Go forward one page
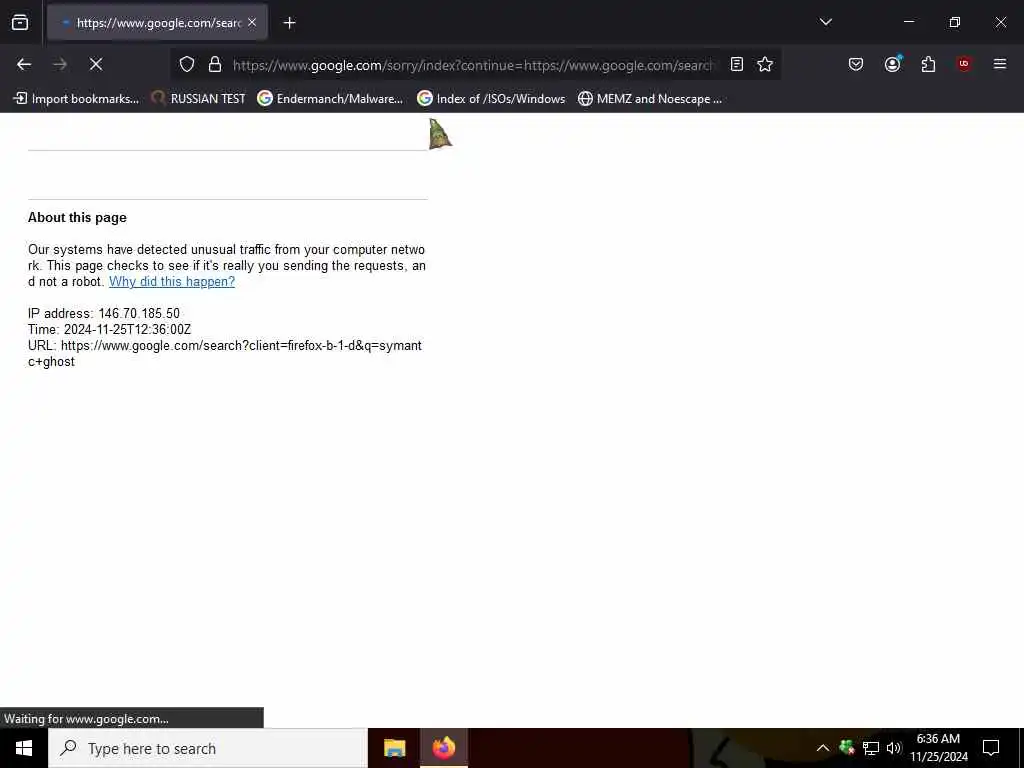This screenshot has height=768, width=1024. tap(60, 64)
